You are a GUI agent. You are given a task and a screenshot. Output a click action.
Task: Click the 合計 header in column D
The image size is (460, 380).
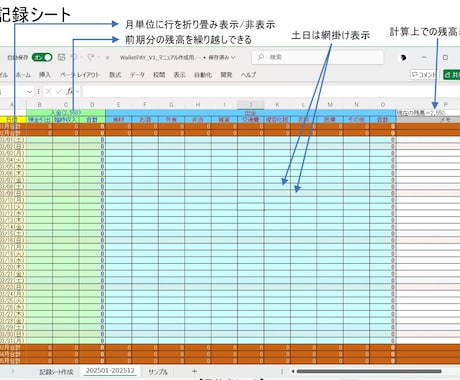click(92, 119)
